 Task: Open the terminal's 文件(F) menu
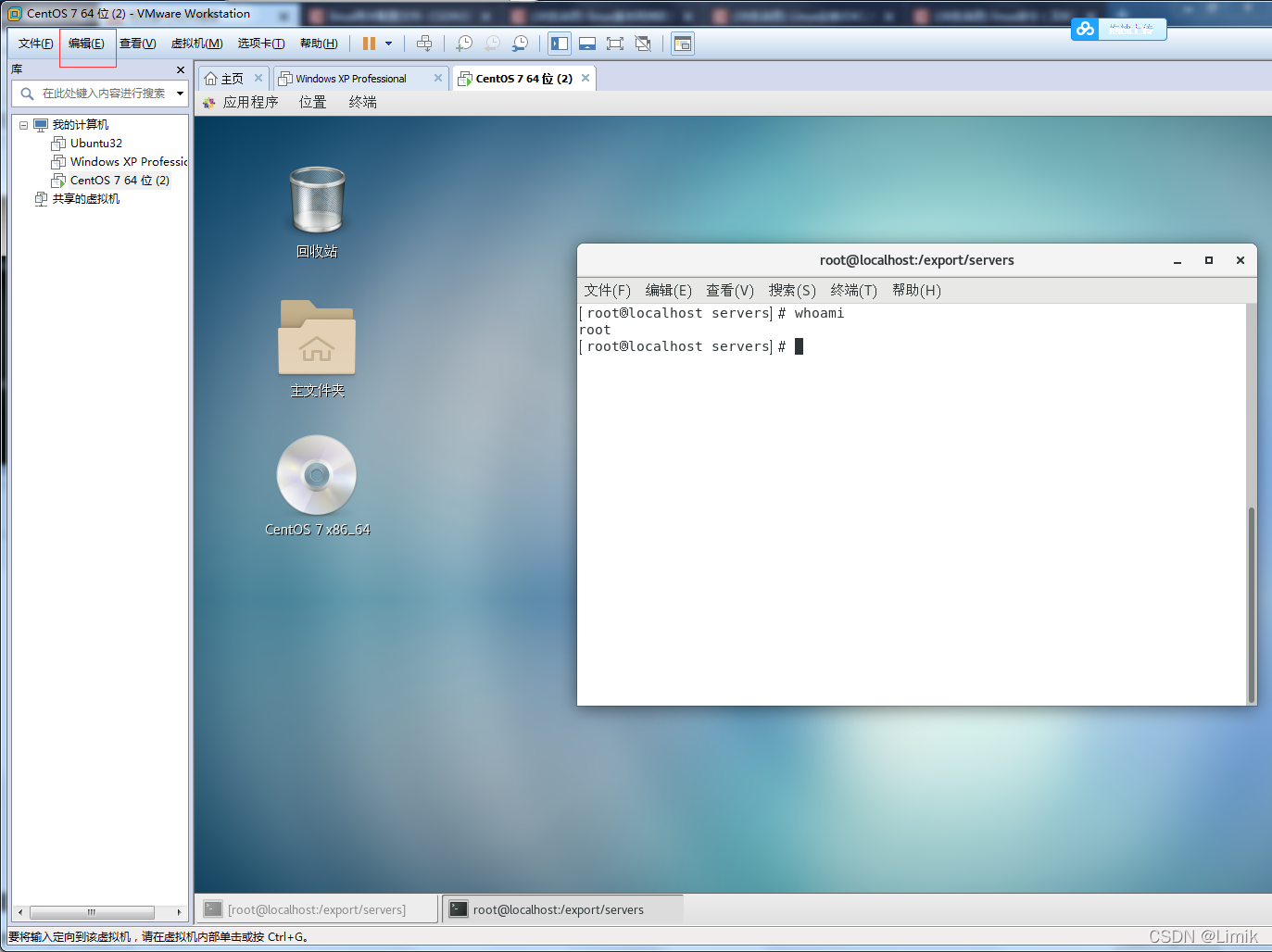[x=607, y=291]
